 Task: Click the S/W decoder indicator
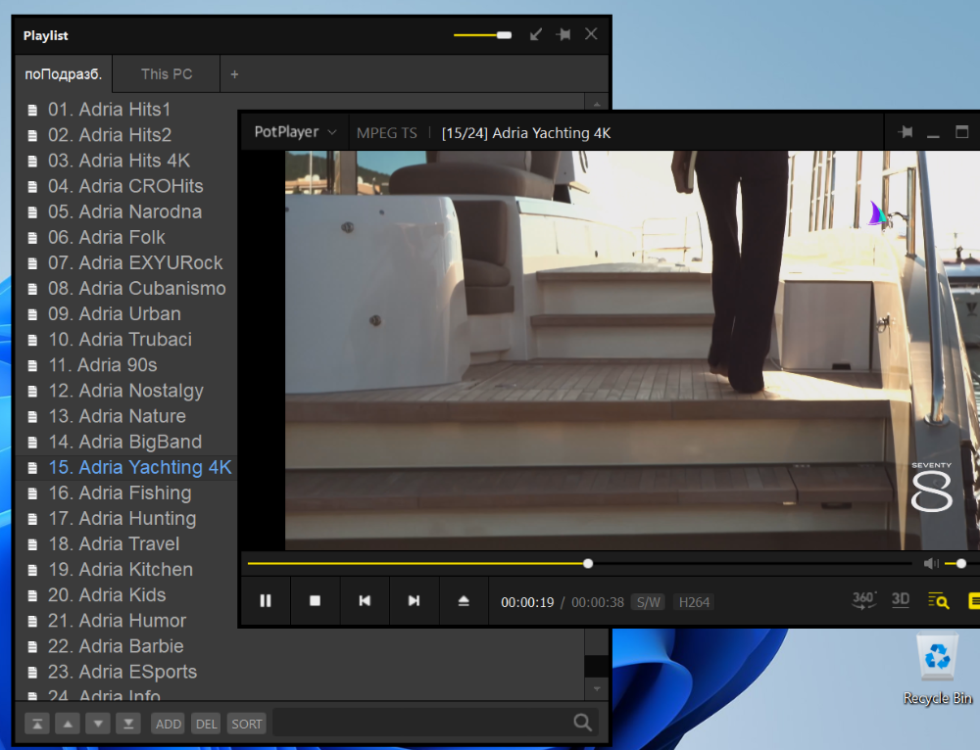pos(648,602)
